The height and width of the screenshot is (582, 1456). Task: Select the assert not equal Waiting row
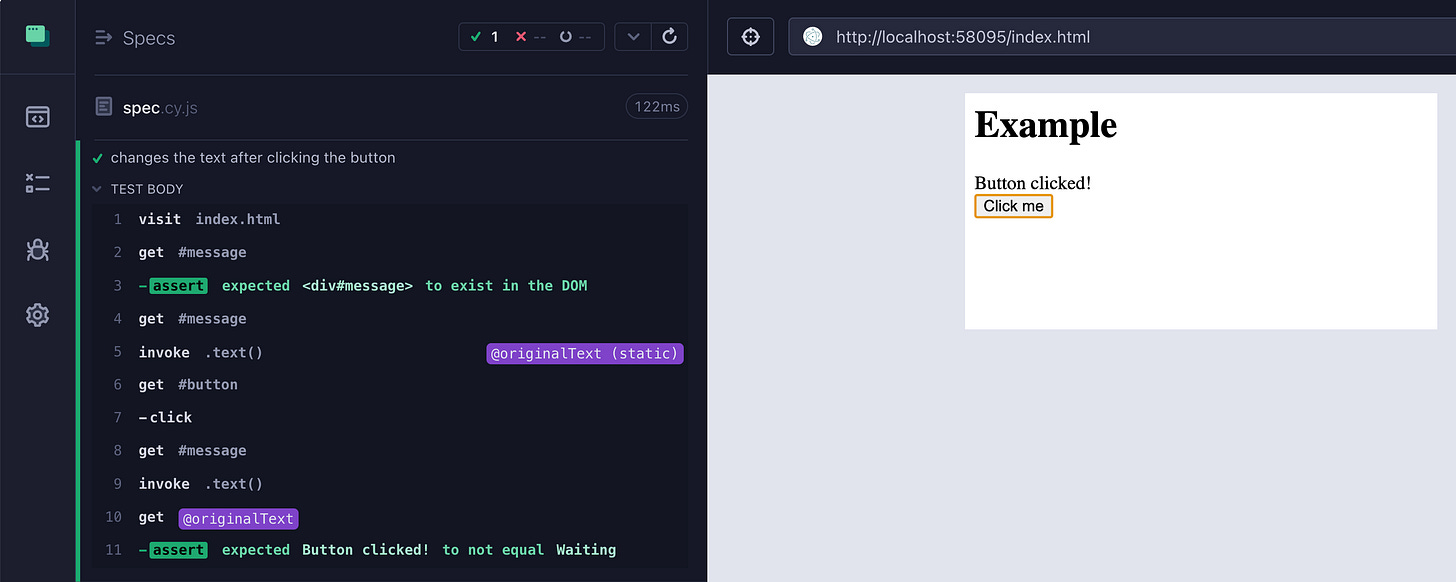(390, 549)
